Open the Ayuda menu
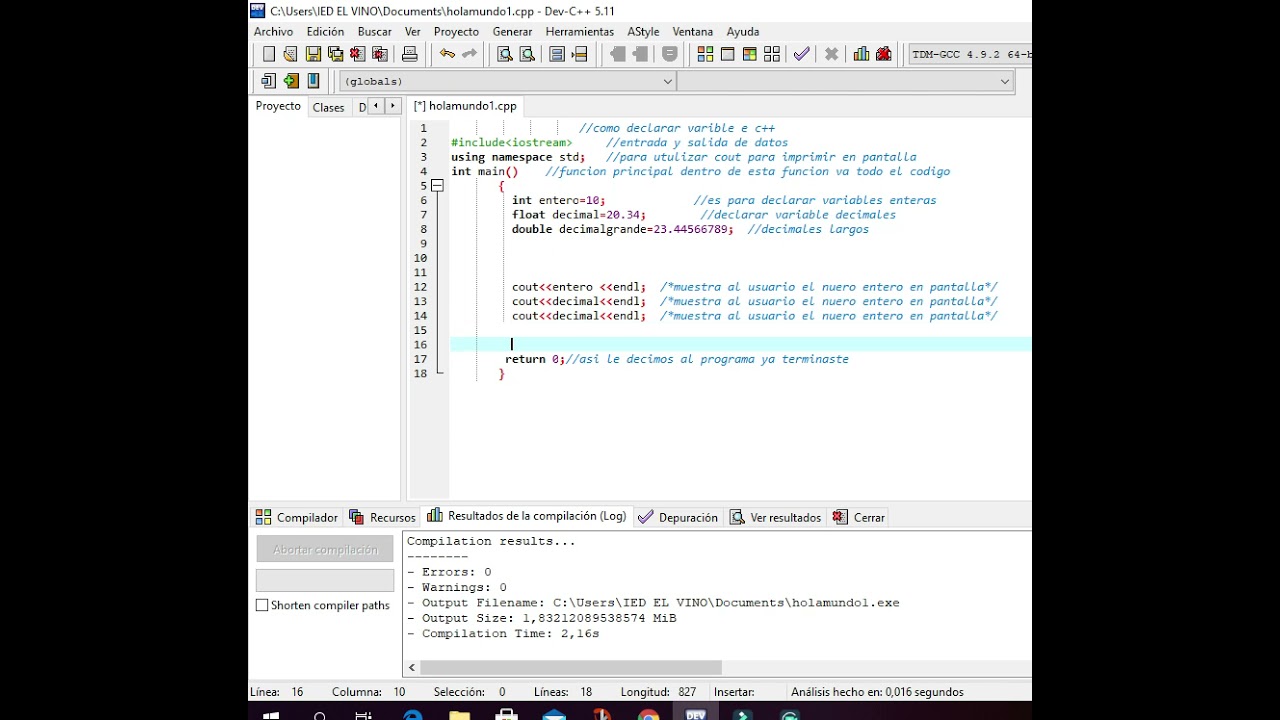Viewport: 1280px width, 720px height. click(743, 31)
